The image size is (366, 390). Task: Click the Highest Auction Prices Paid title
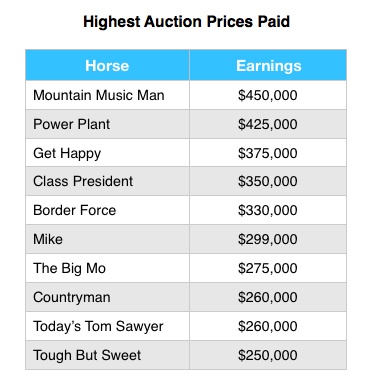(186, 22)
